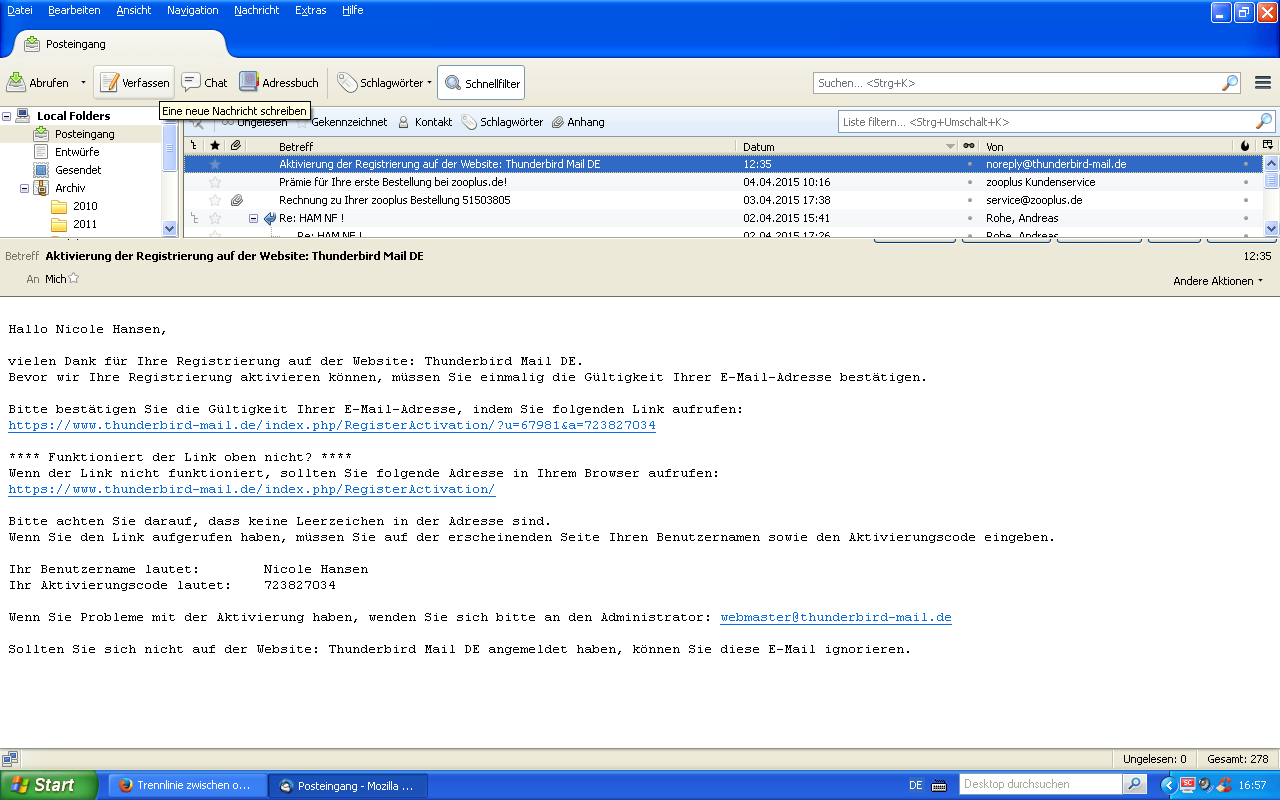The width and height of the screenshot is (1280, 800).
Task: Open the hamburger application menu
Action: coord(1263,83)
